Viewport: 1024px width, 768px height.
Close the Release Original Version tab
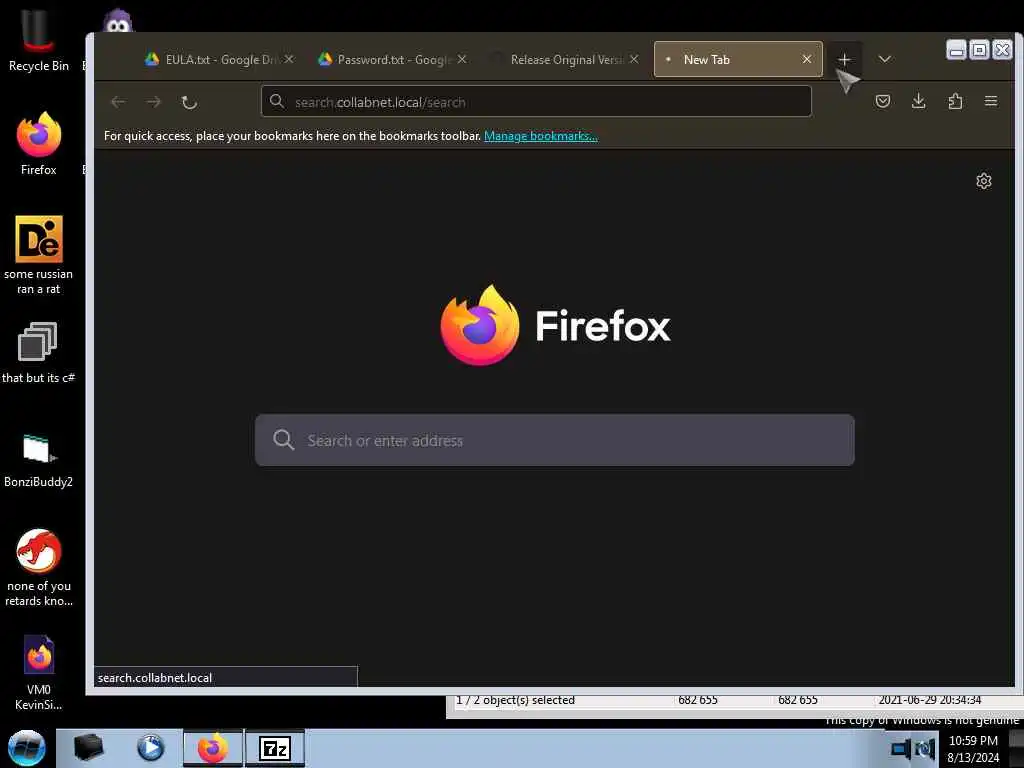633,59
